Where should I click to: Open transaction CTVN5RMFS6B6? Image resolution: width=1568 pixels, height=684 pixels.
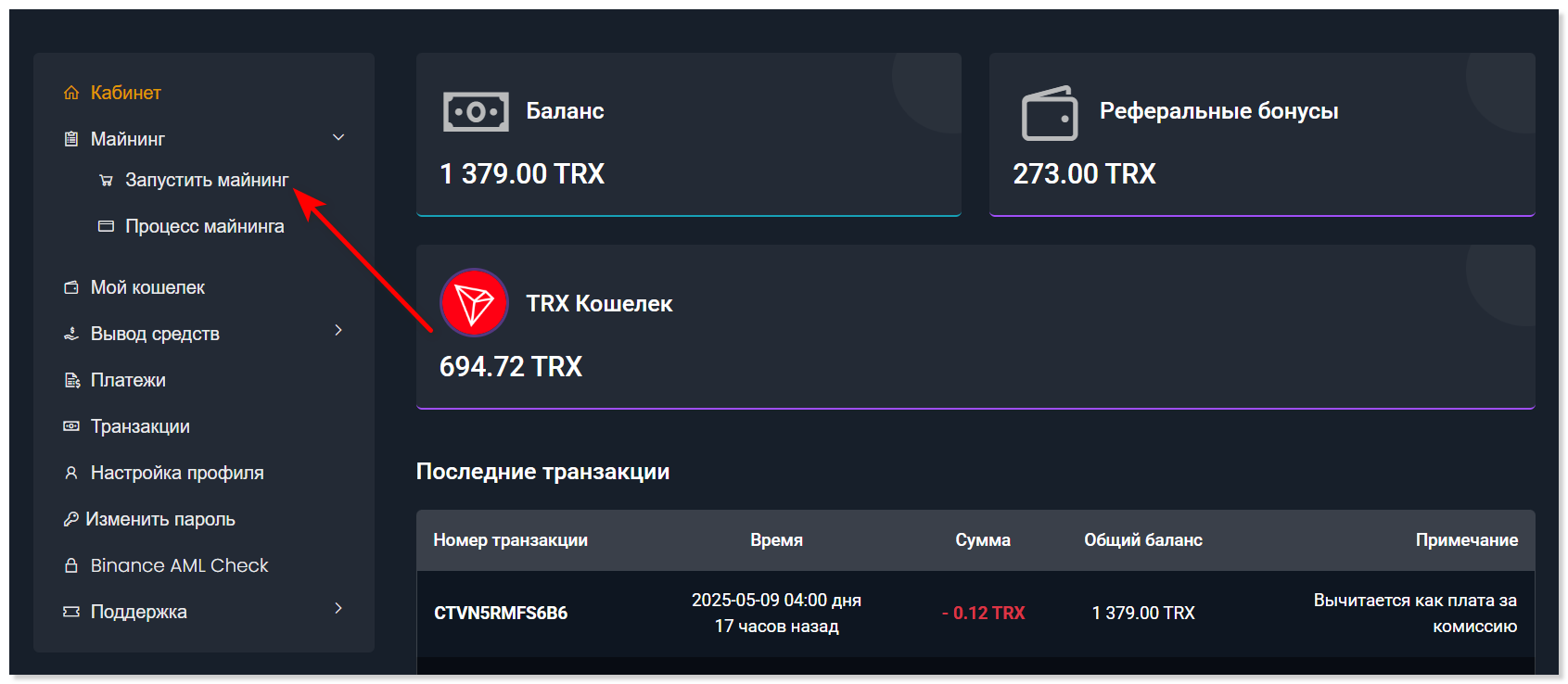click(x=501, y=613)
